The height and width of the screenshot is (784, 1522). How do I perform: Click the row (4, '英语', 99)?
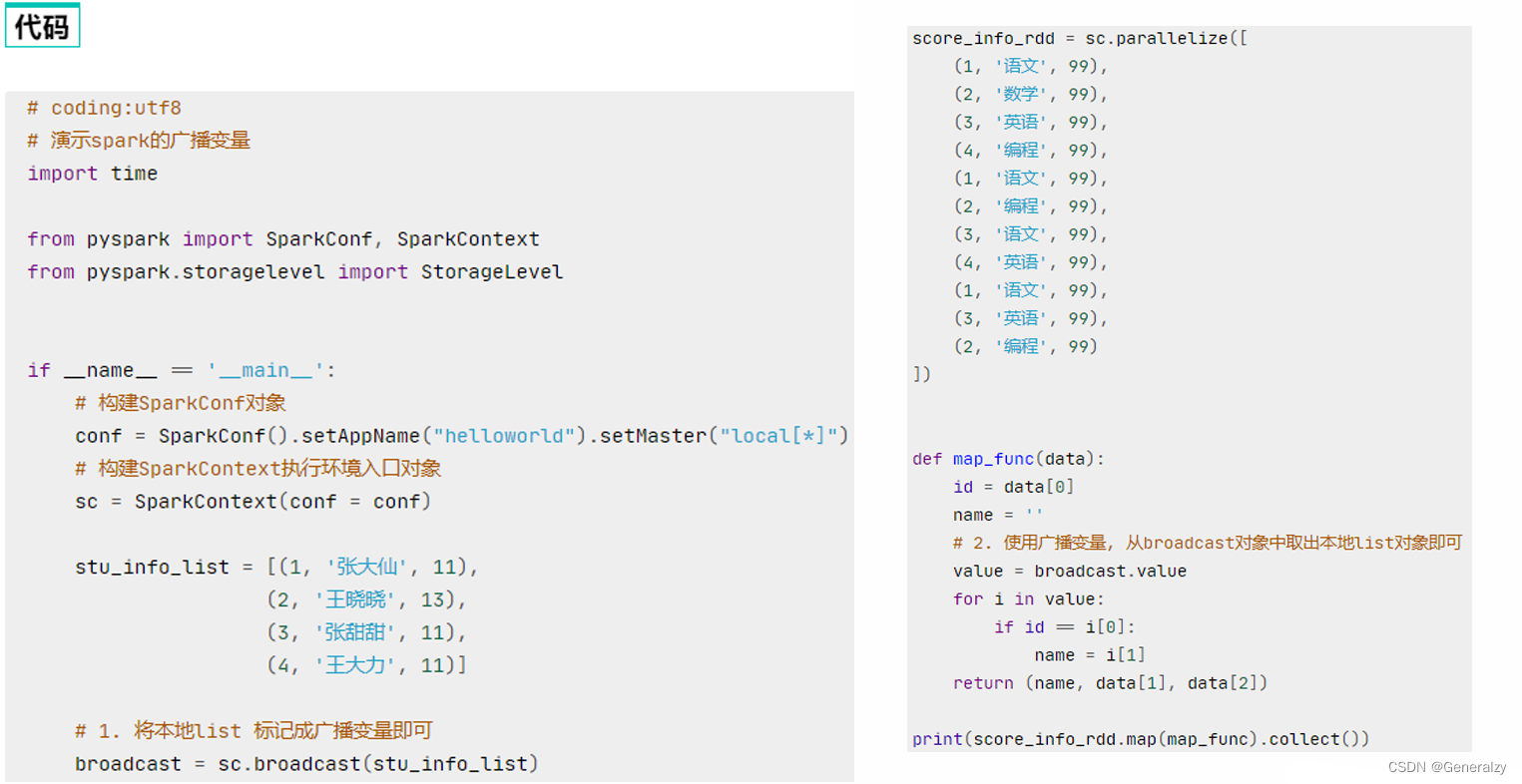pyautogui.click(x=1031, y=262)
